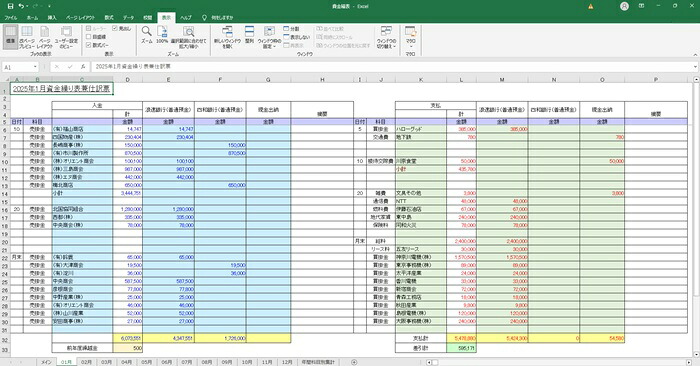Image resolution: width=700 pixels, height=366 pixels.
Task: Open the user account icon
Action: click(x=625, y=6)
